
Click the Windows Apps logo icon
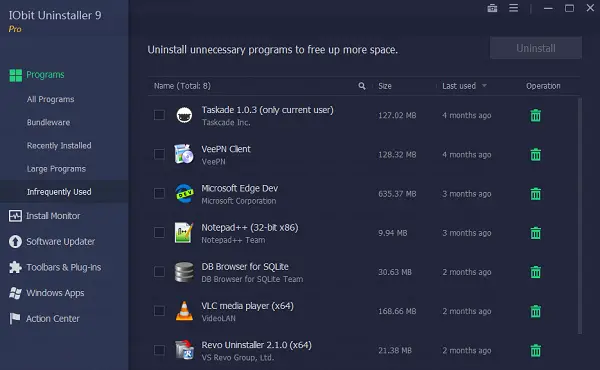point(15,293)
